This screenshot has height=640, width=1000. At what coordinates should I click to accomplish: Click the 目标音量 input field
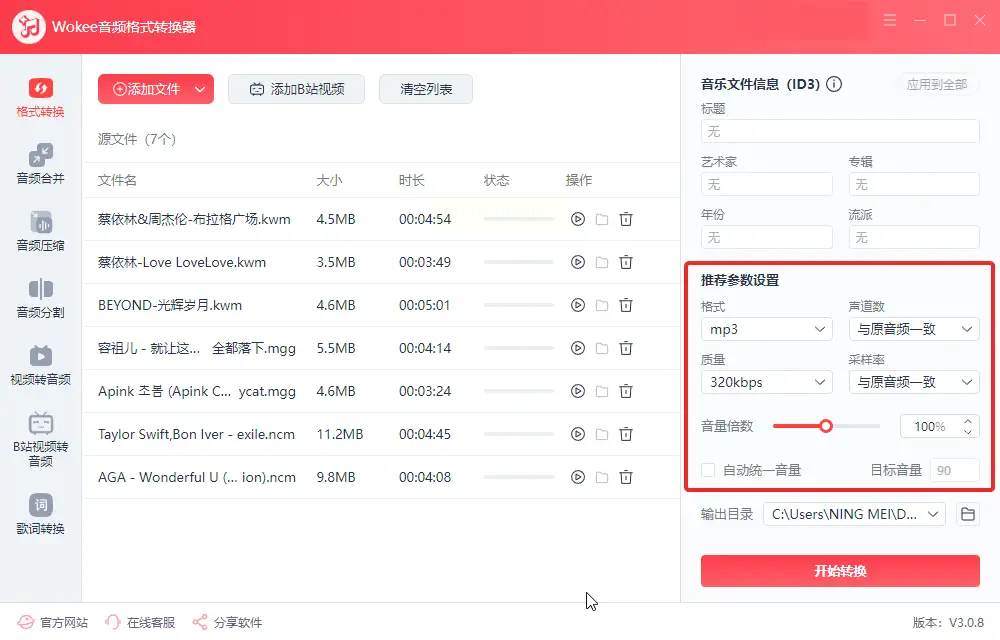(x=954, y=470)
